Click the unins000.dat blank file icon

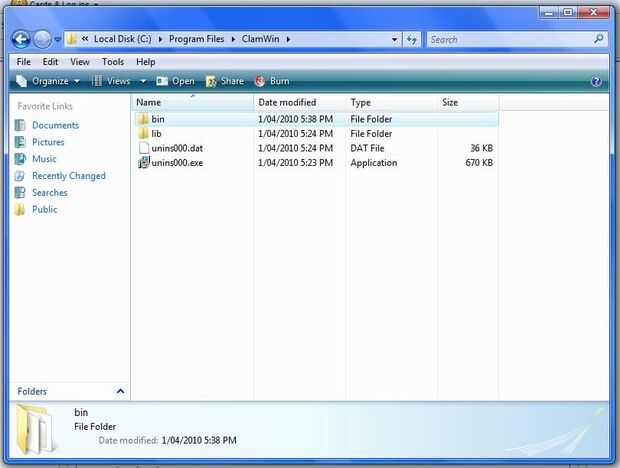coord(144,148)
